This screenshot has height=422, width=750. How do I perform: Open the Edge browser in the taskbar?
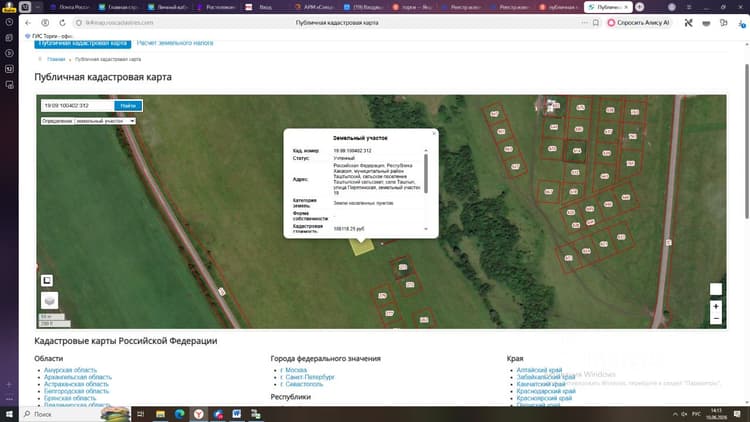tap(179, 414)
